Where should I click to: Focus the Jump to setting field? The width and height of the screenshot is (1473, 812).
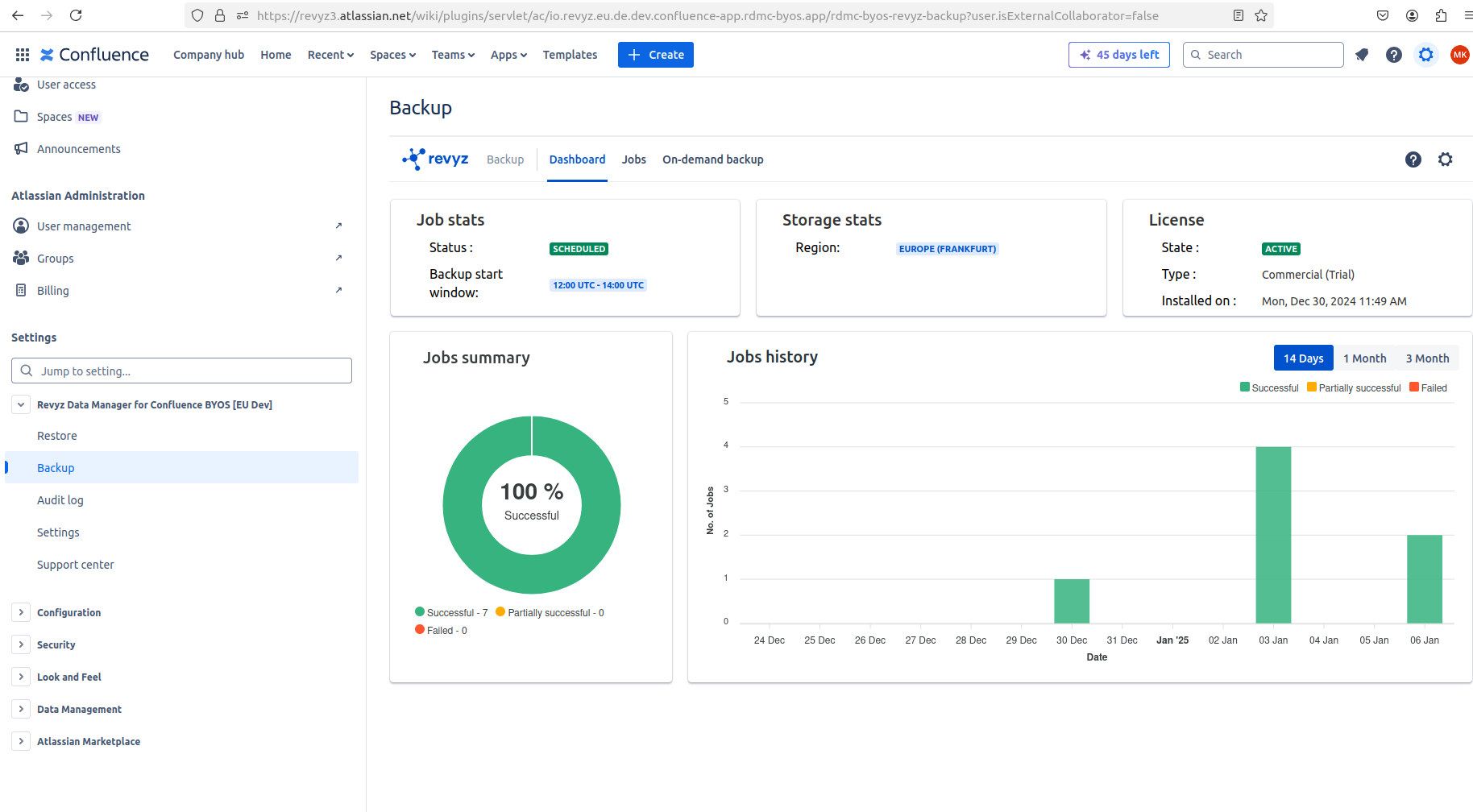pyautogui.click(x=181, y=371)
